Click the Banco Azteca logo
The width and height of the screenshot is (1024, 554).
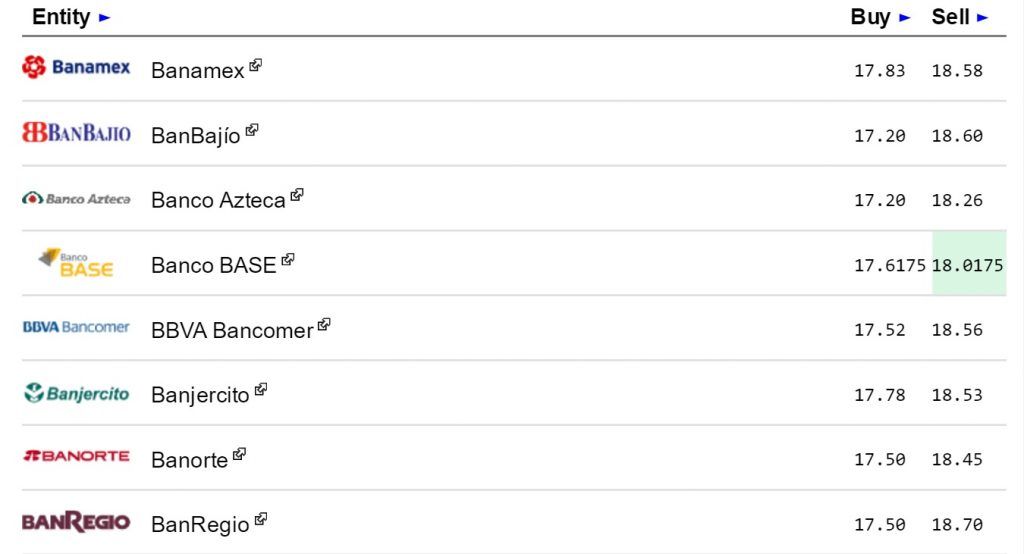point(76,199)
